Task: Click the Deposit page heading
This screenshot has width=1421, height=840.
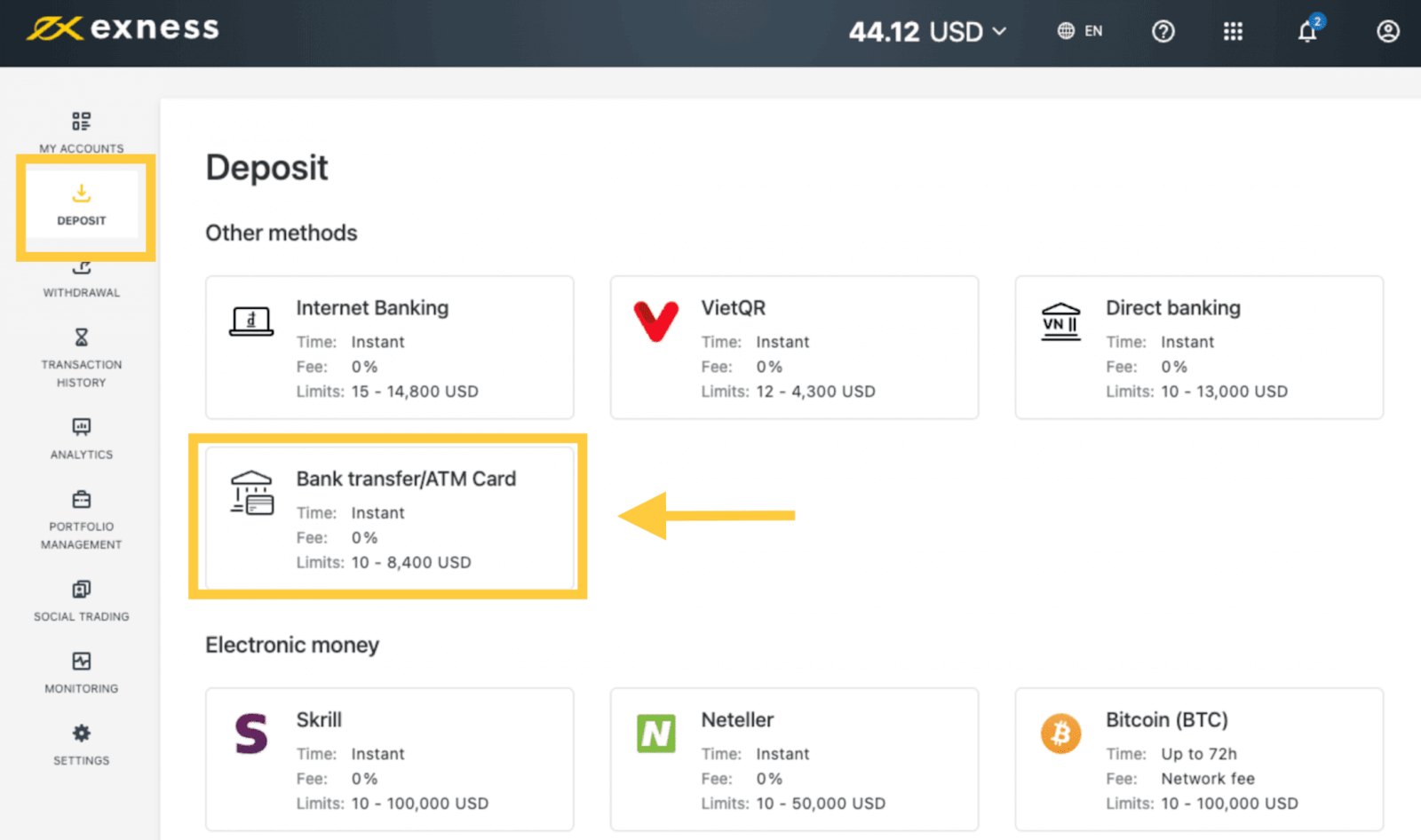Action: click(266, 168)
